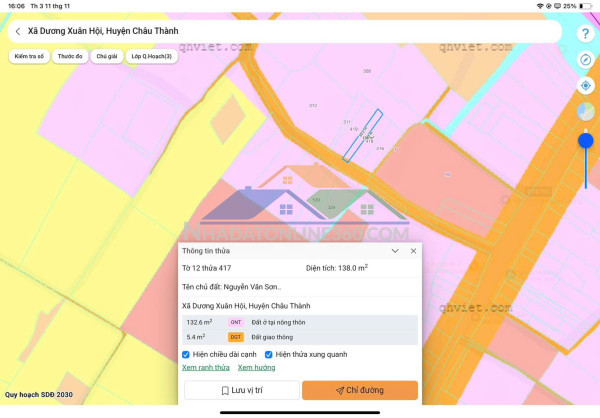Select the Kiểm tra số option

(x=30, y=57)
